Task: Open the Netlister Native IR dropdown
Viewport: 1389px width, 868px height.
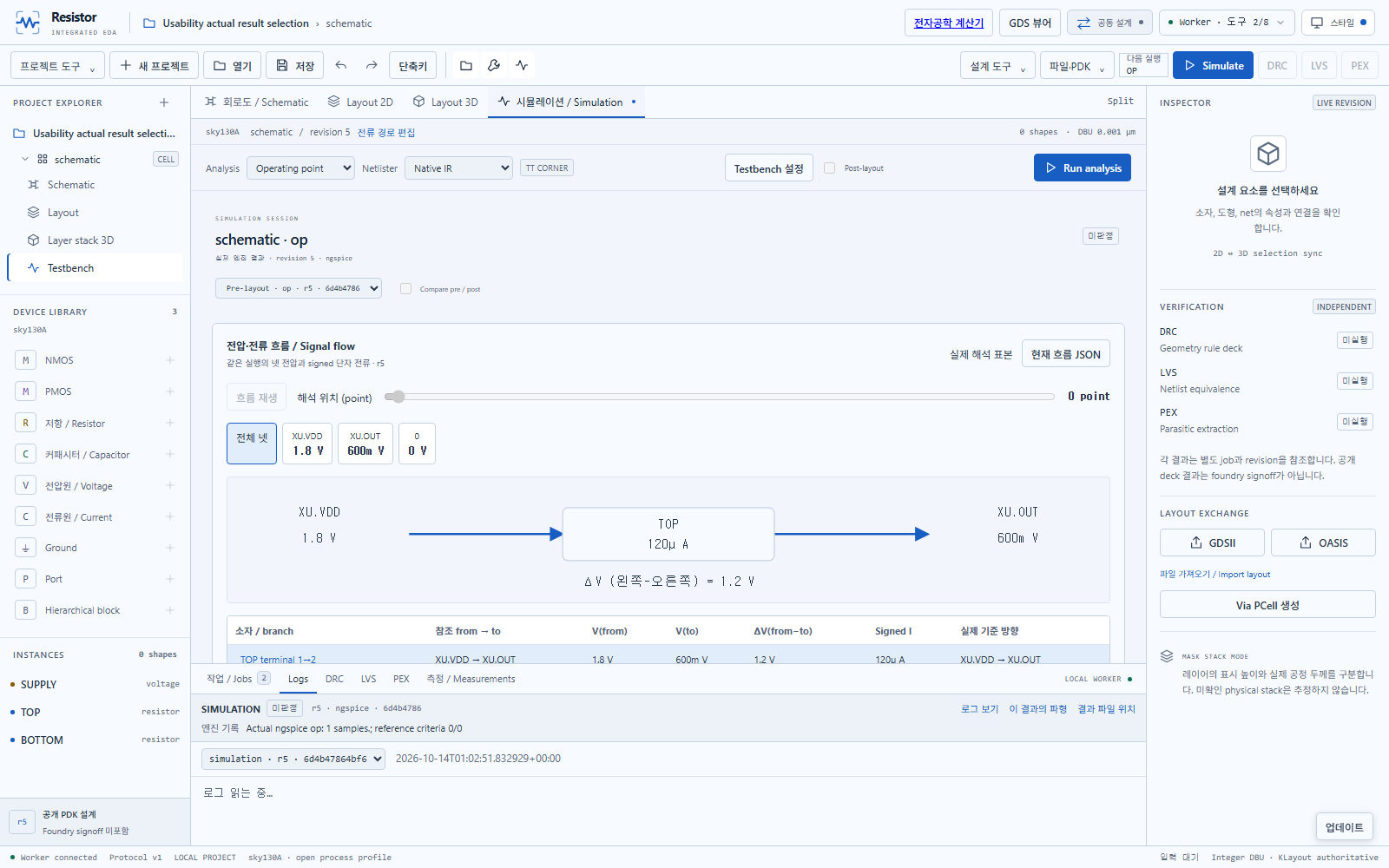Action: tap(458, 168)
